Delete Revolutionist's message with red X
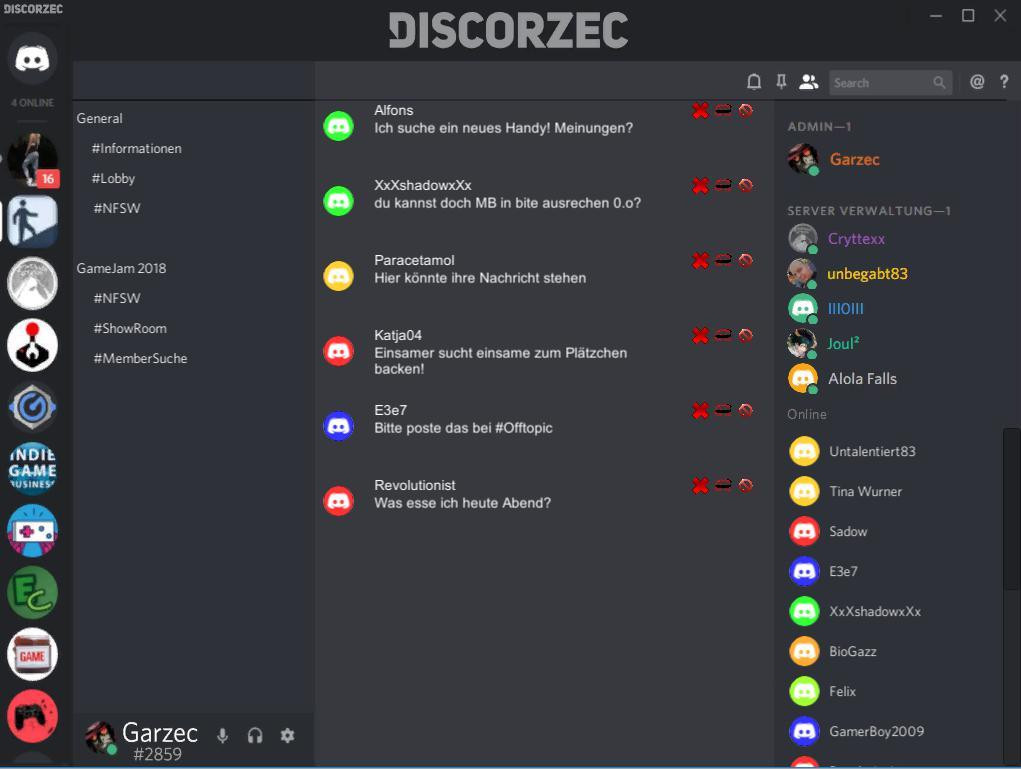 (x=700, y=485)
